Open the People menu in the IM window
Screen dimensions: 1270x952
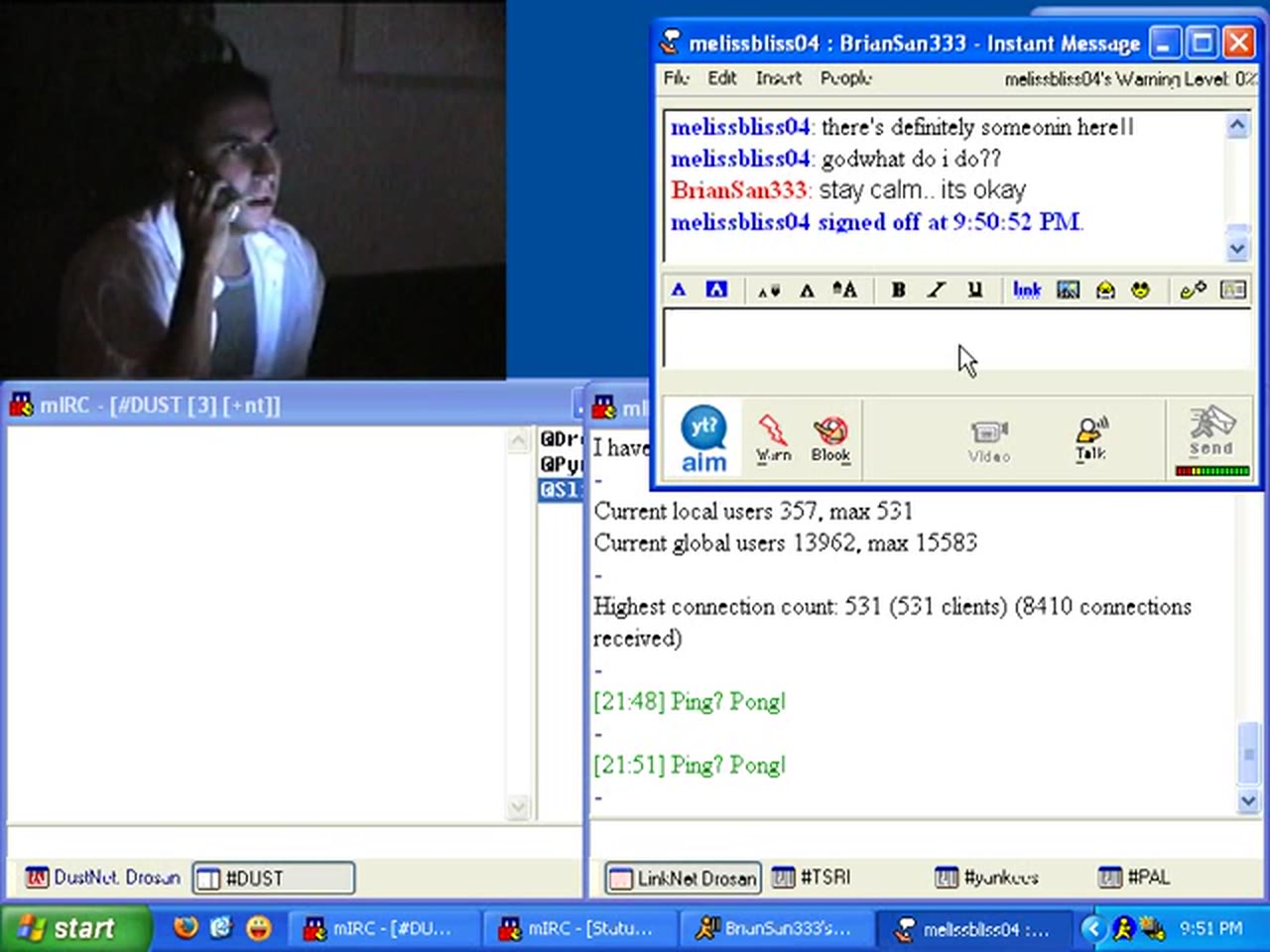[846, 77]
